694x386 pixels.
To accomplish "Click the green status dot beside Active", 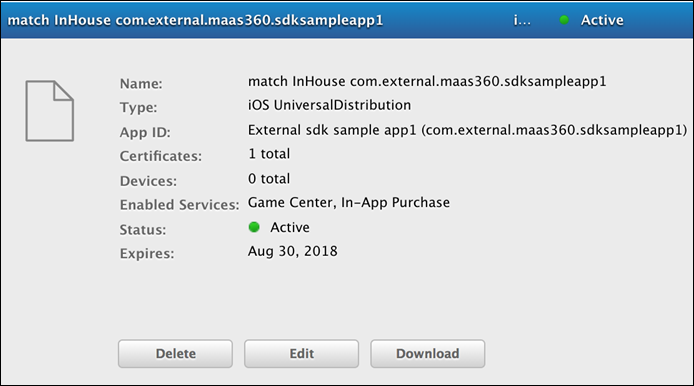I will click(x=254, y=227).
